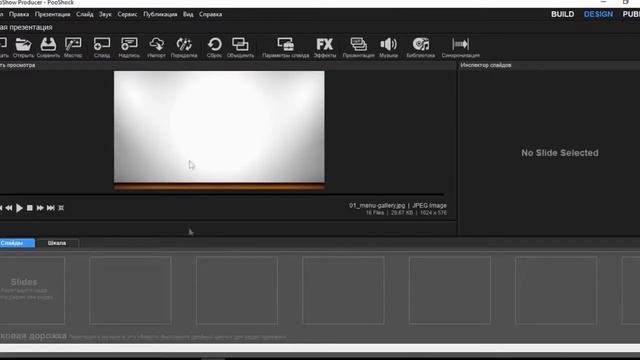Open Презентация (Show) options icon
Image resolution: width=640 pixels, height=360 pixels.
click(358, 44)
